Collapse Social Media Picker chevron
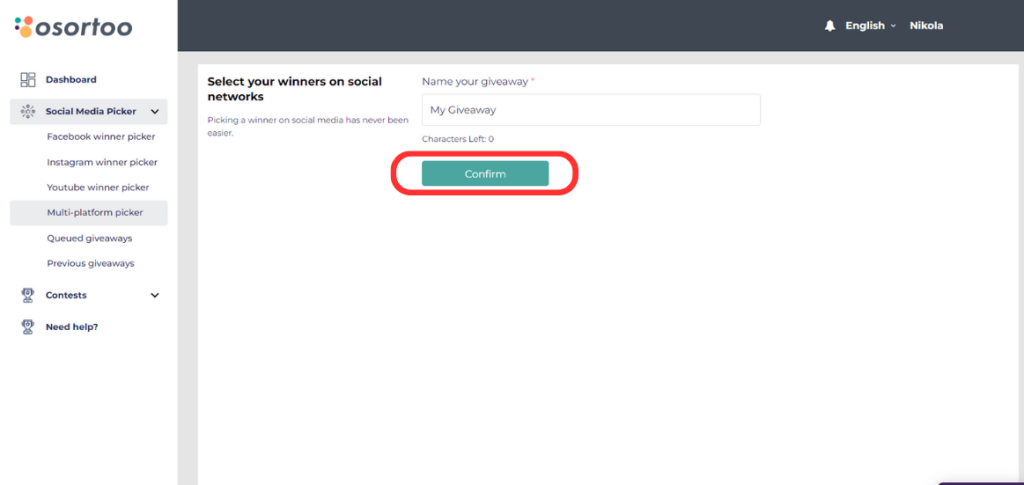The image size is (1024, 485). (155, 112)
